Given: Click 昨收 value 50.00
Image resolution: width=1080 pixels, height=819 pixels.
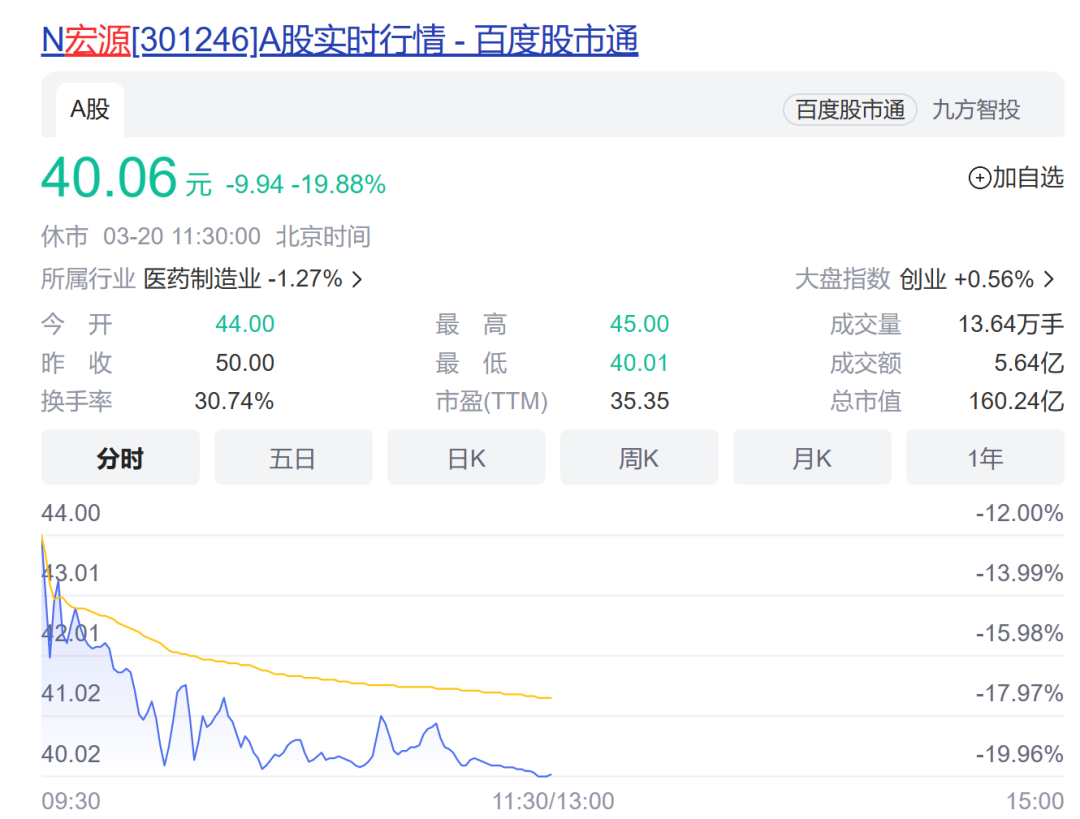Looking at the screenshot, I should 245,363.
